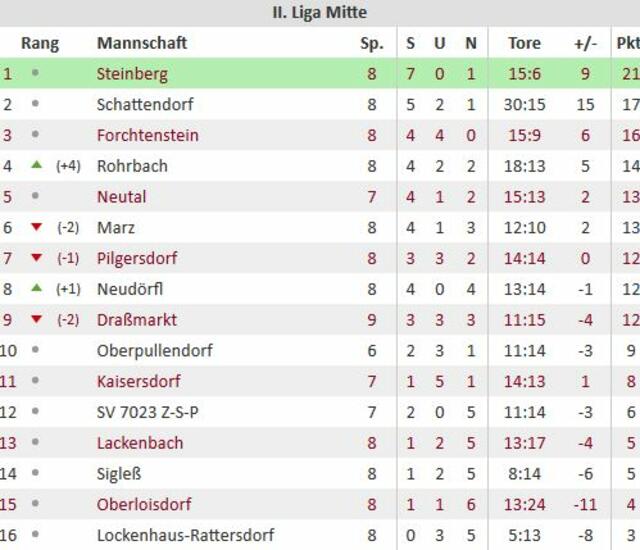640x550 pixels.
Task: Select the Oberloisdorf team row
Action: pos(320,504)
